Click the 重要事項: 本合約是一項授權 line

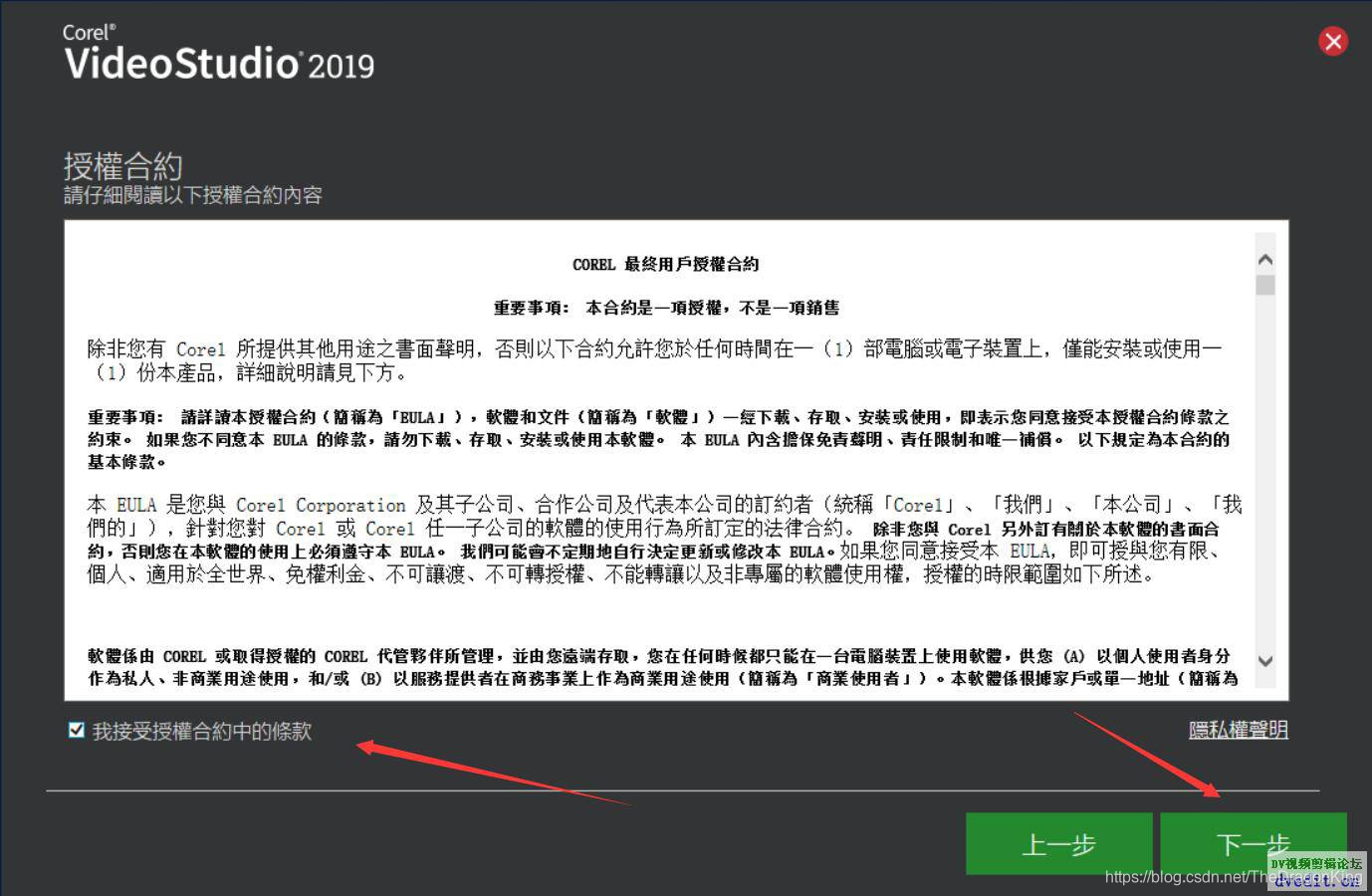coord(666,308)
